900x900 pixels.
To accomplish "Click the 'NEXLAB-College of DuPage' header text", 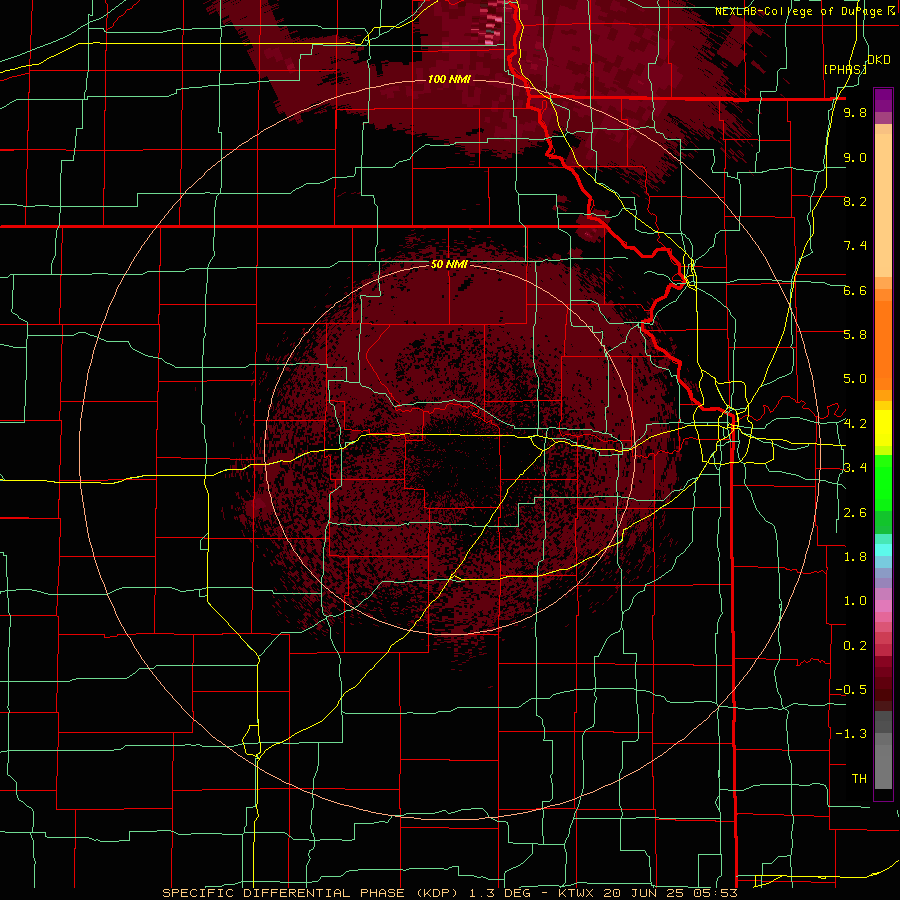I will tap(798, 11).
